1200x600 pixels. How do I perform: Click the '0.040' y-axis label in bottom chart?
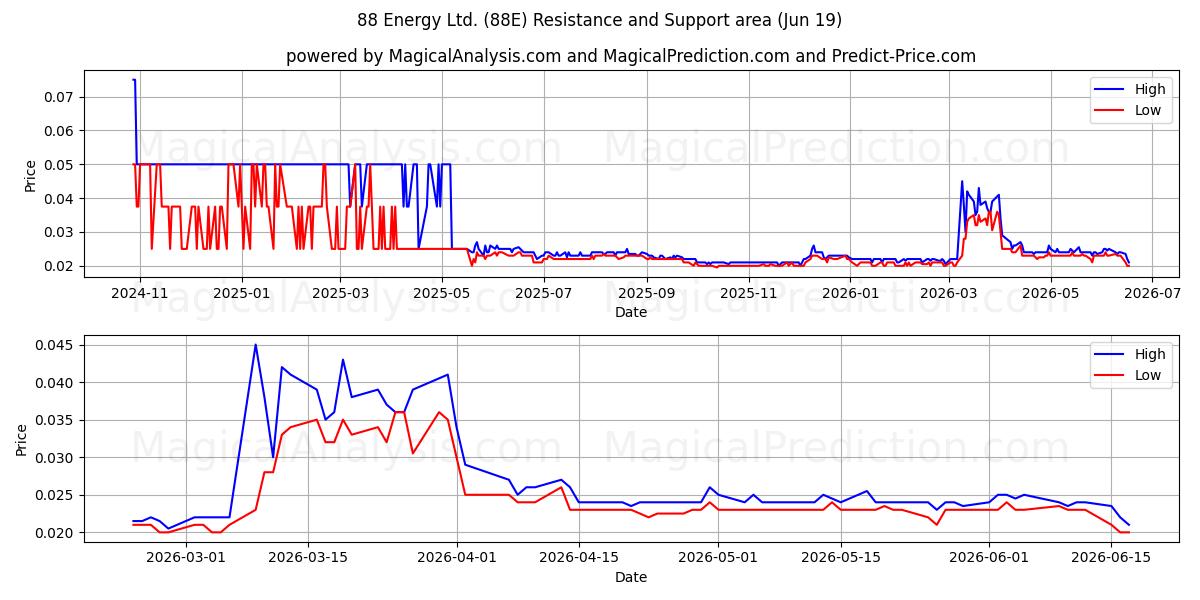[56, 383]
